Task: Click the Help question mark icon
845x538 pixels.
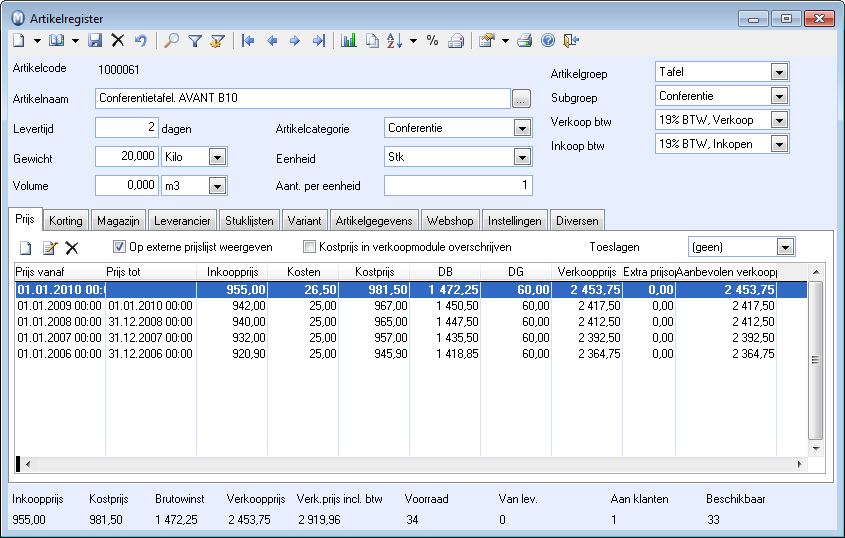Action: point(547,41)
